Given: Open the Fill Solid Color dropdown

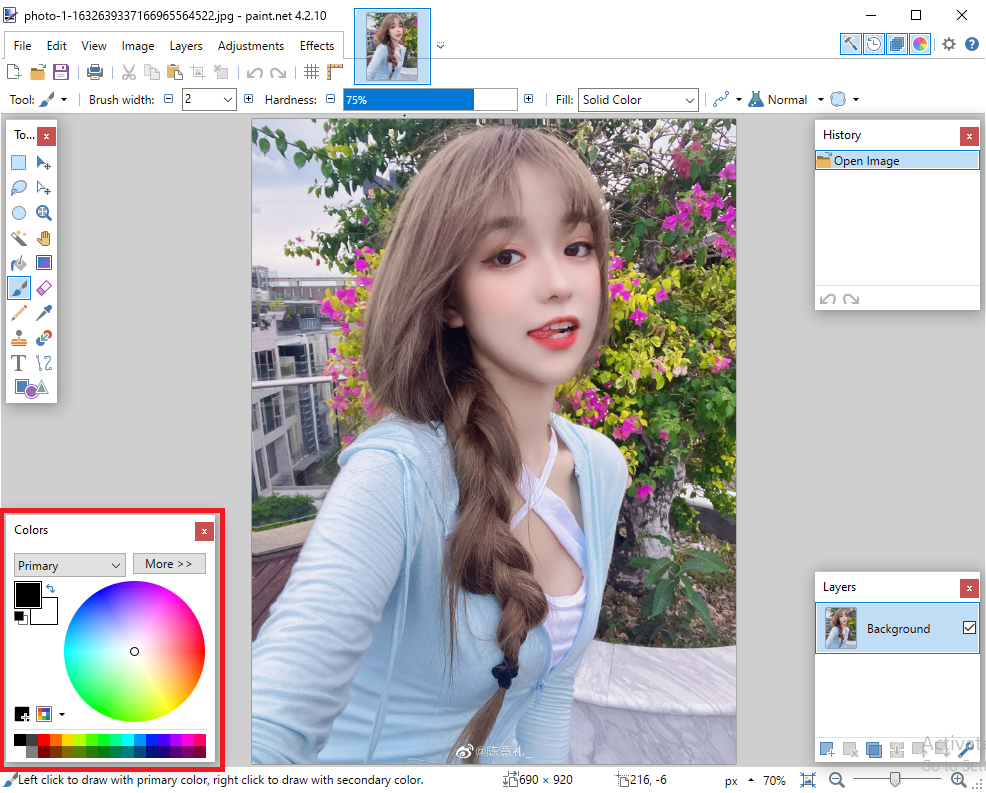Looking at the screenshot, I should point(689,100).
